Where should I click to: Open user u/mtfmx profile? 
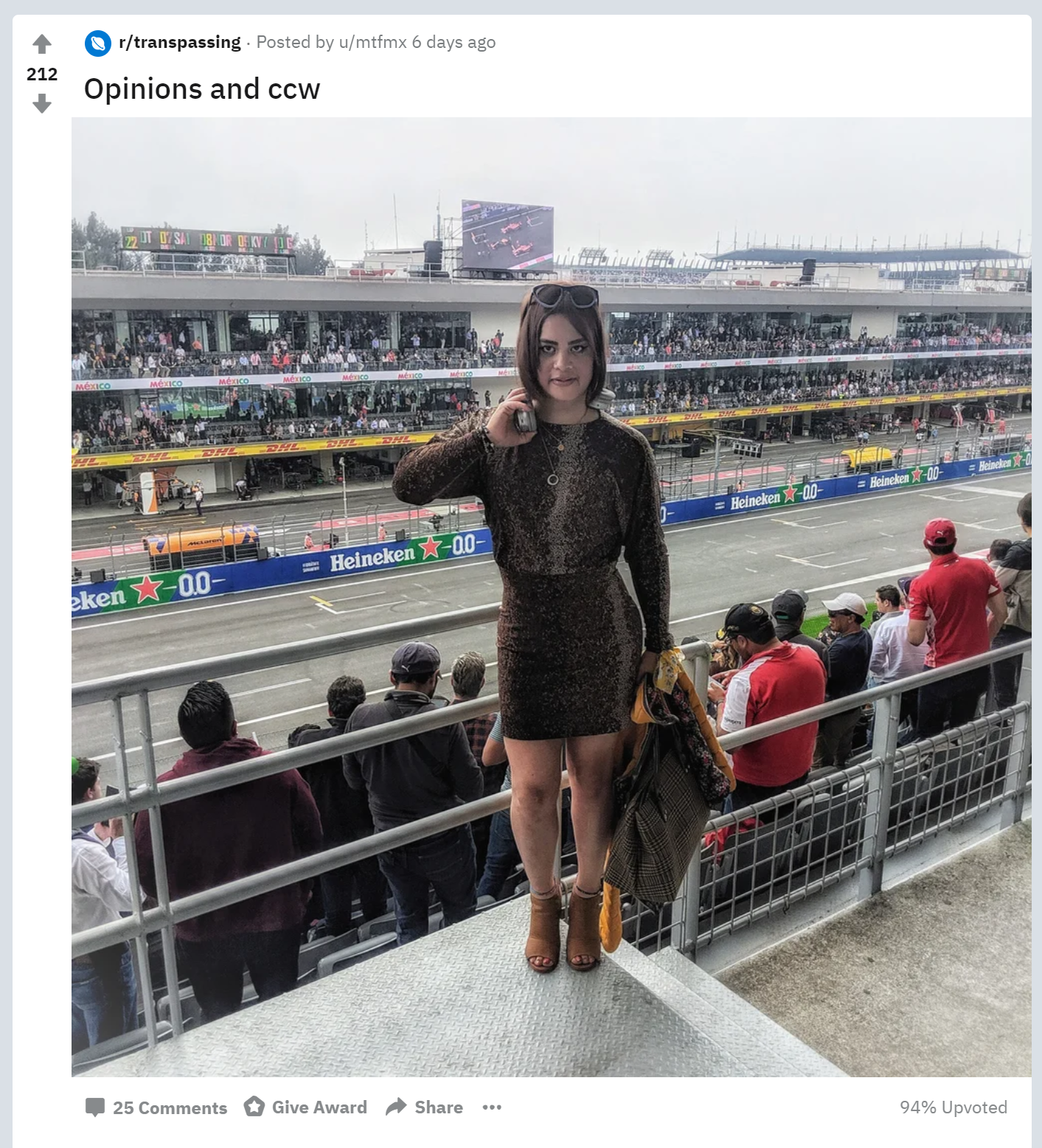click(x=373, y=42)
